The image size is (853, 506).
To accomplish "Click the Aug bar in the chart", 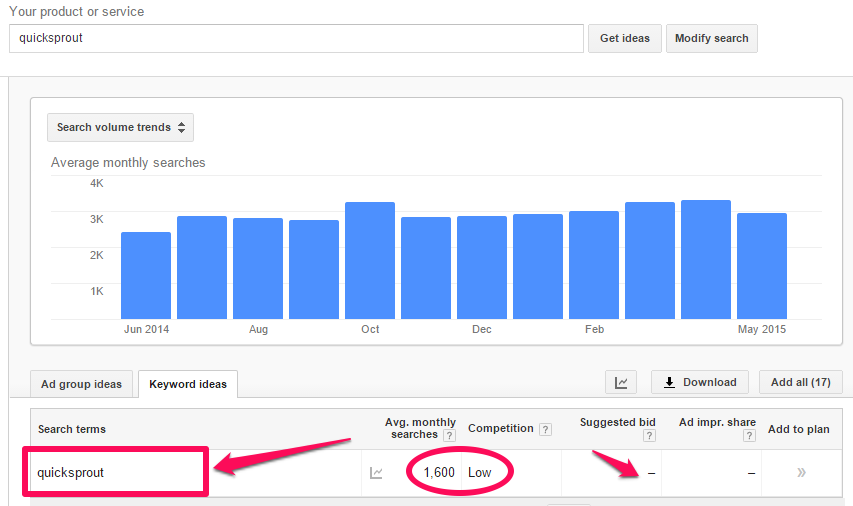I will (258, 269).
